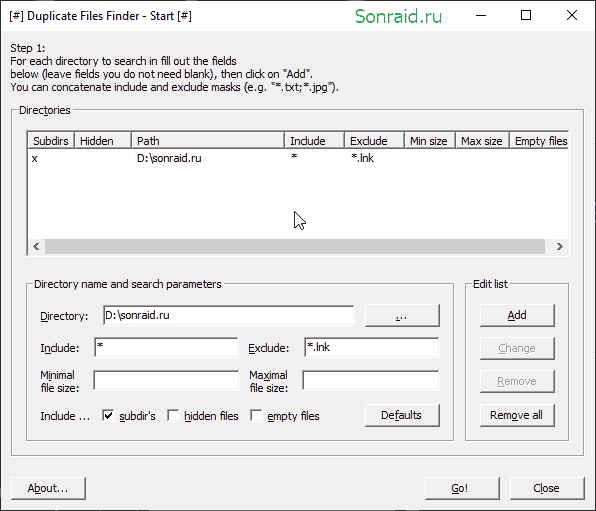Click the Add button
596x511 pixels.
pos(517,315)
